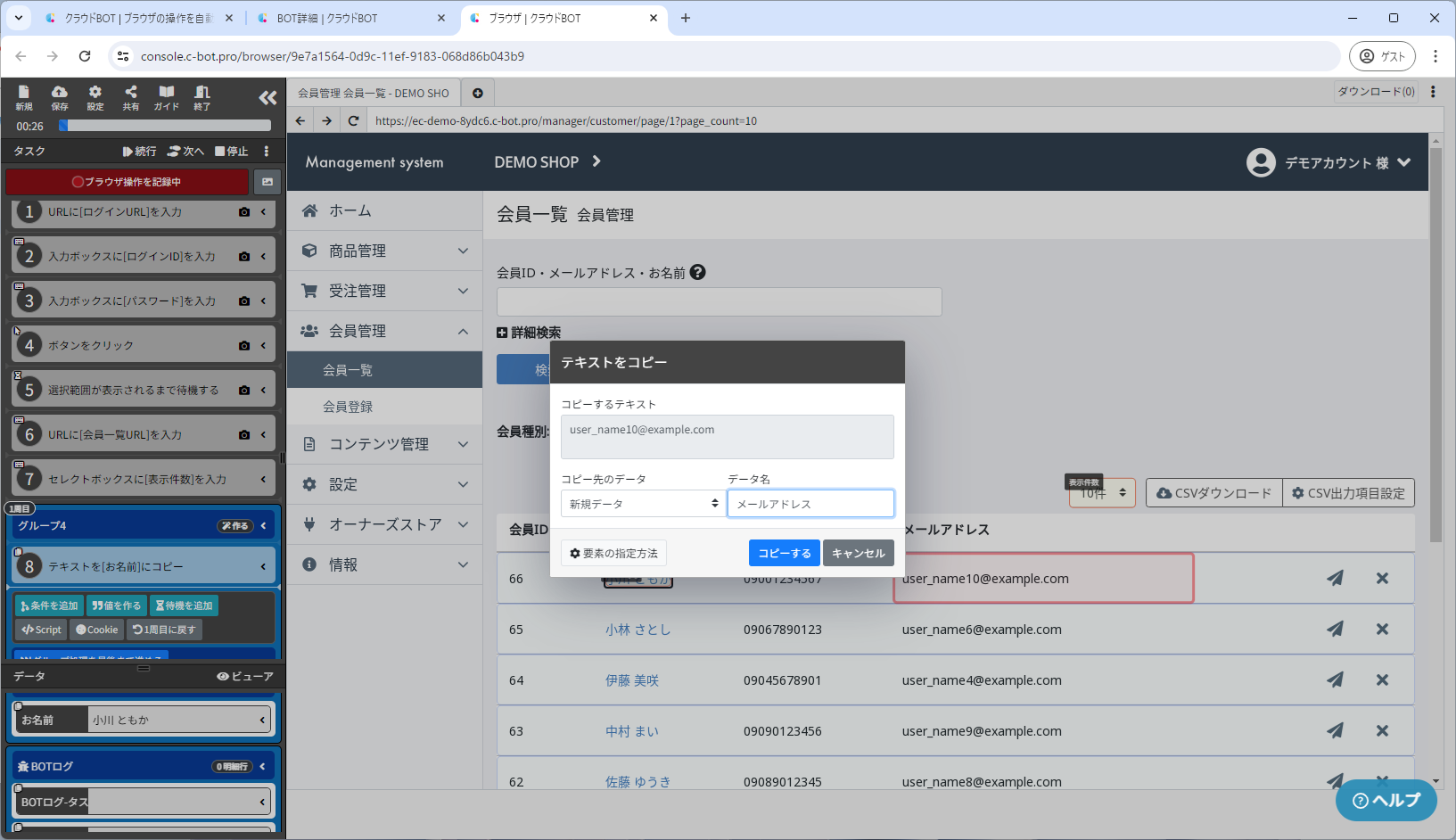Toggle the データ ビューア view
This screenshot has width=1456, height=840.
coord(245,677)
